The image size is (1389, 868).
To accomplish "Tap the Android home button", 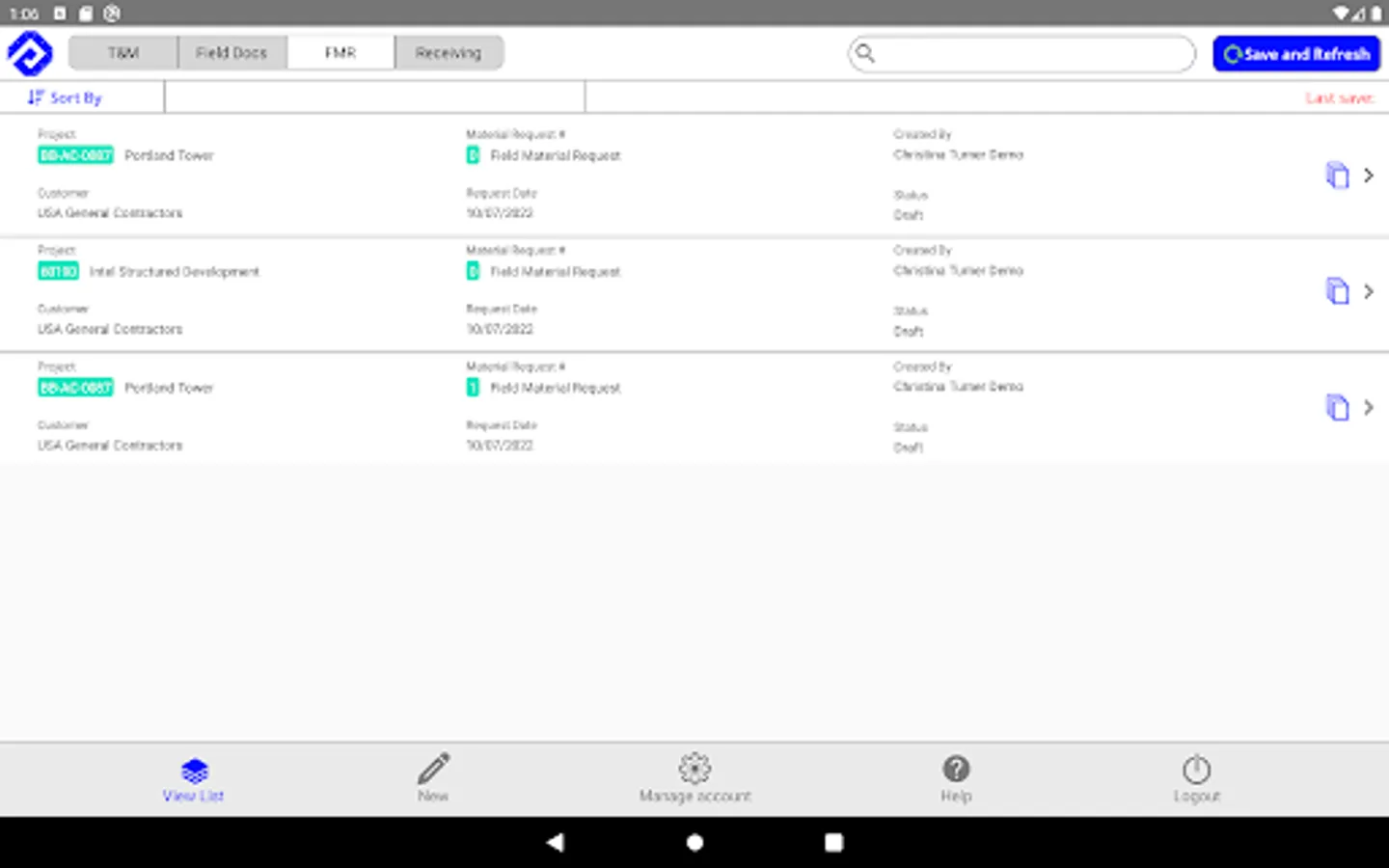I will pyautogui.click(x=694, y=842).
